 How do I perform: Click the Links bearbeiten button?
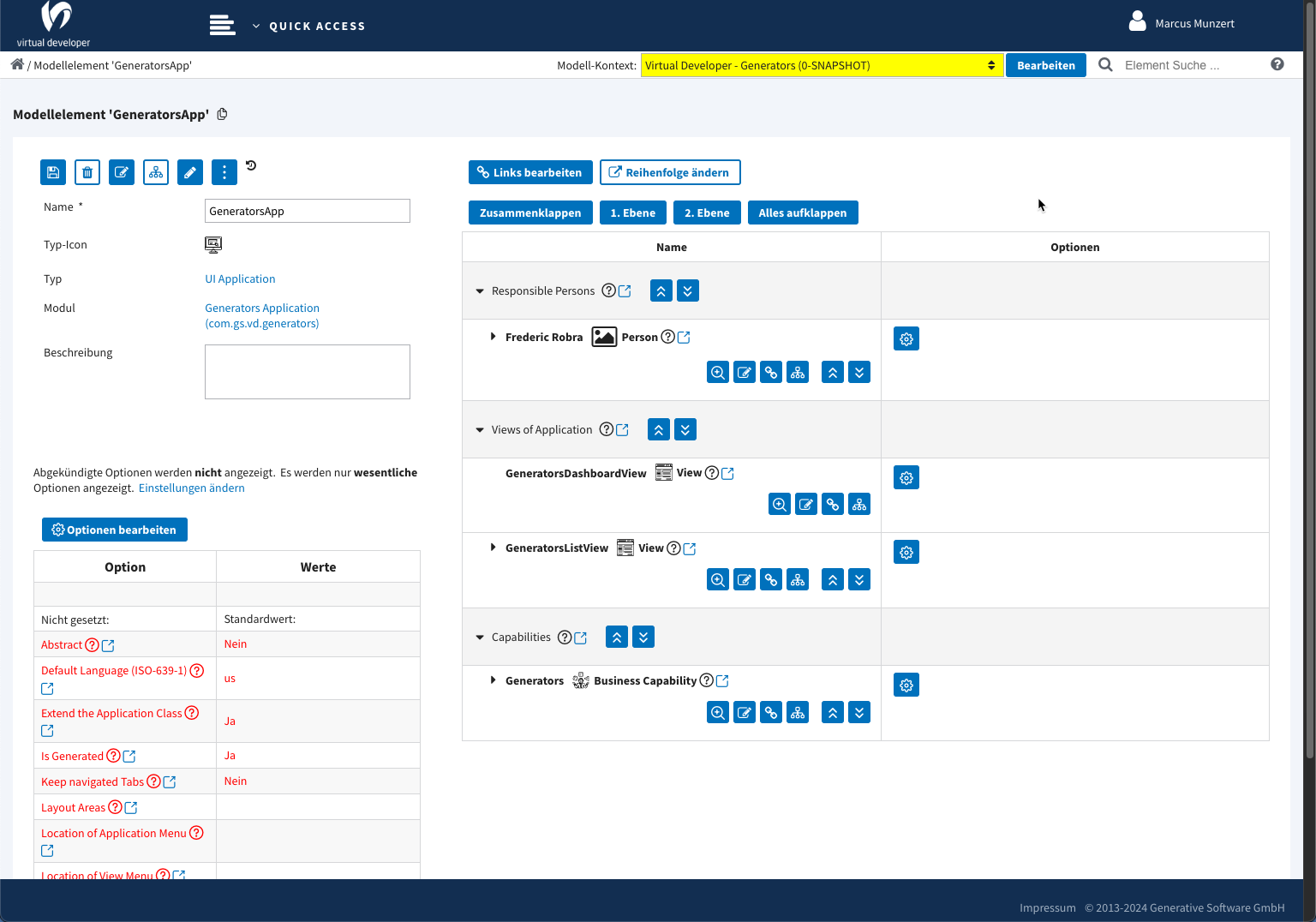530,172
